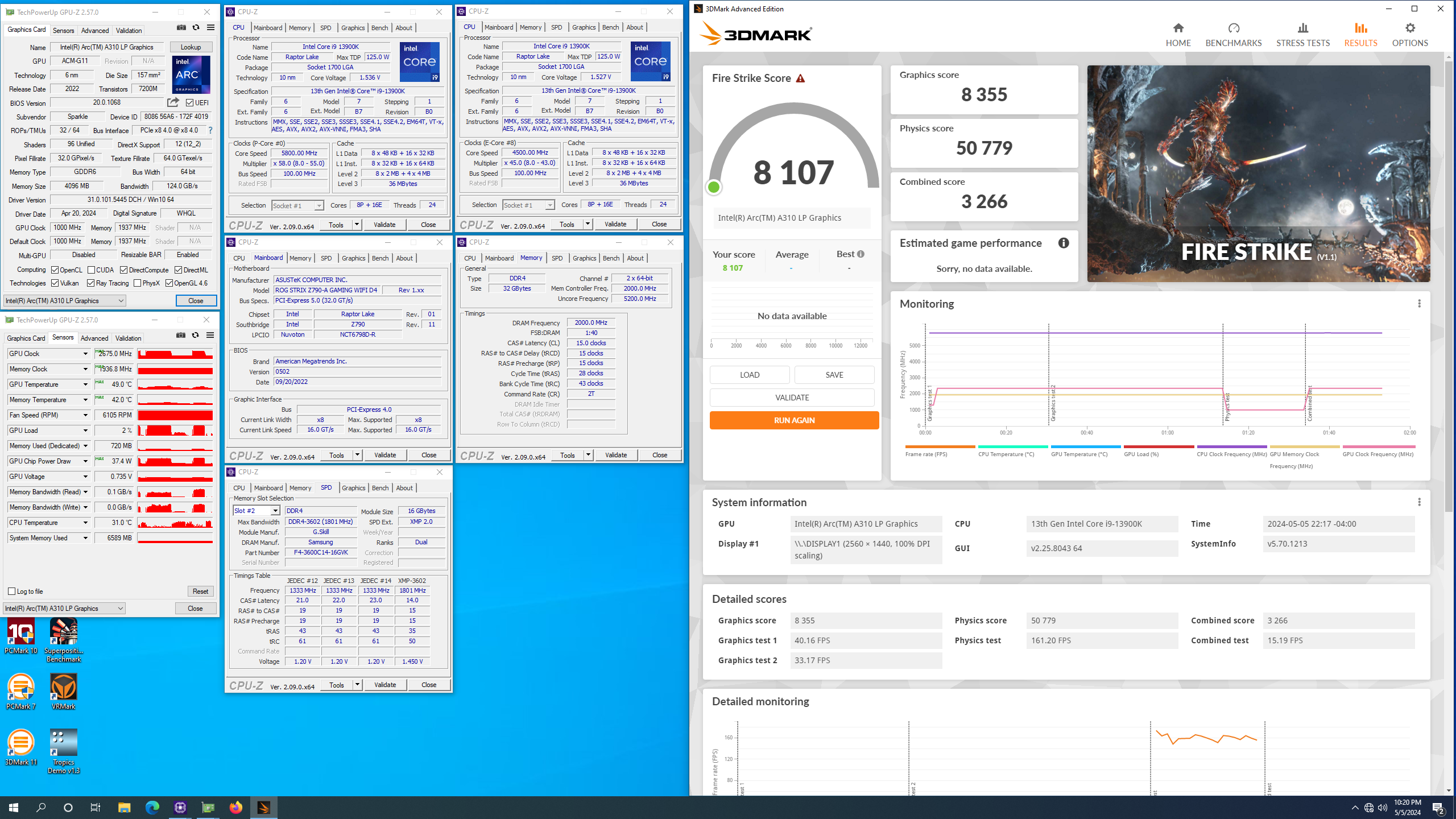Toggle DirectML checkbox in GPU-Z
Image resolution: width=1456 pixels, height=819 pixels.
(179, 270)
